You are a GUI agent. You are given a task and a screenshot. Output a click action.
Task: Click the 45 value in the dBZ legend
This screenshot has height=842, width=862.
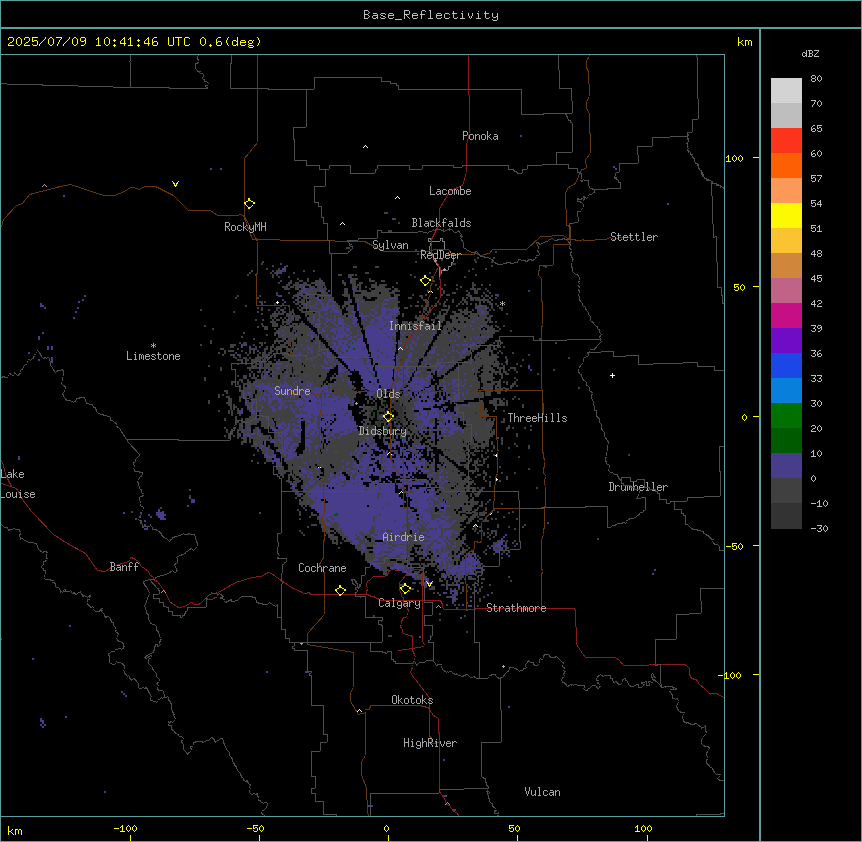point(816,279)
